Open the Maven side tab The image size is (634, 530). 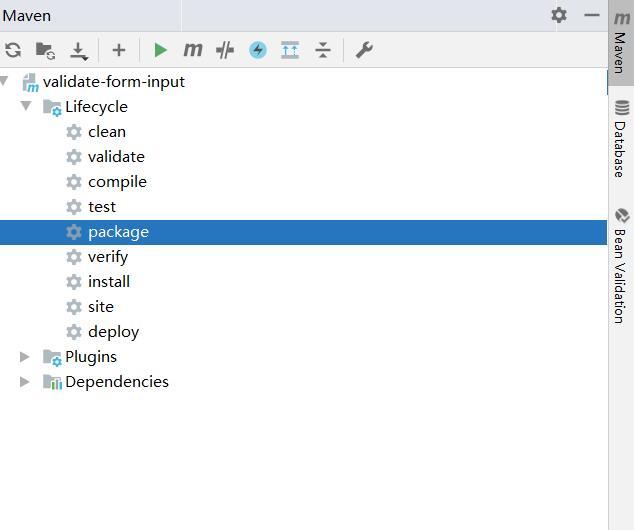coord(621,42)
